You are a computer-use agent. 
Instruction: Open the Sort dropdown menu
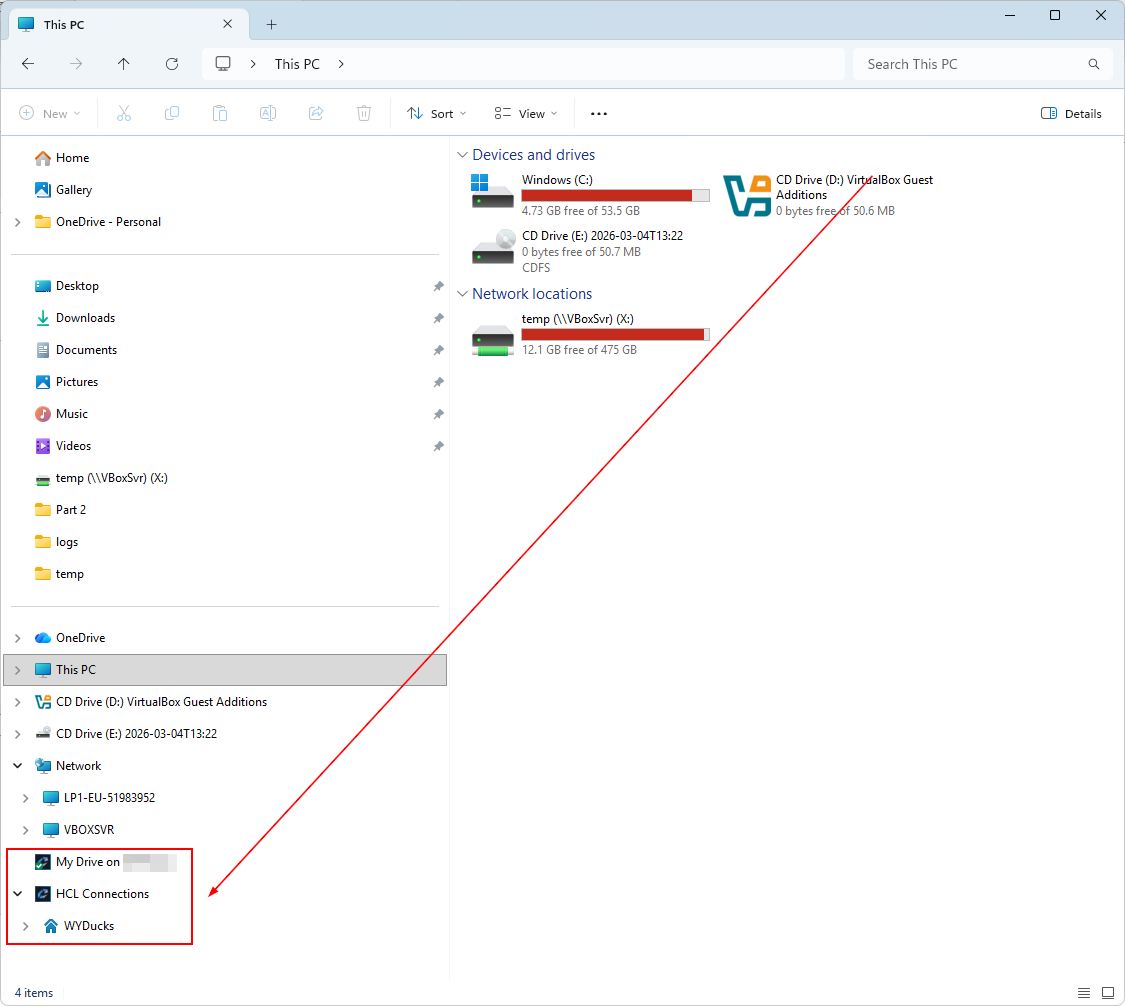[x=437, y=114]
